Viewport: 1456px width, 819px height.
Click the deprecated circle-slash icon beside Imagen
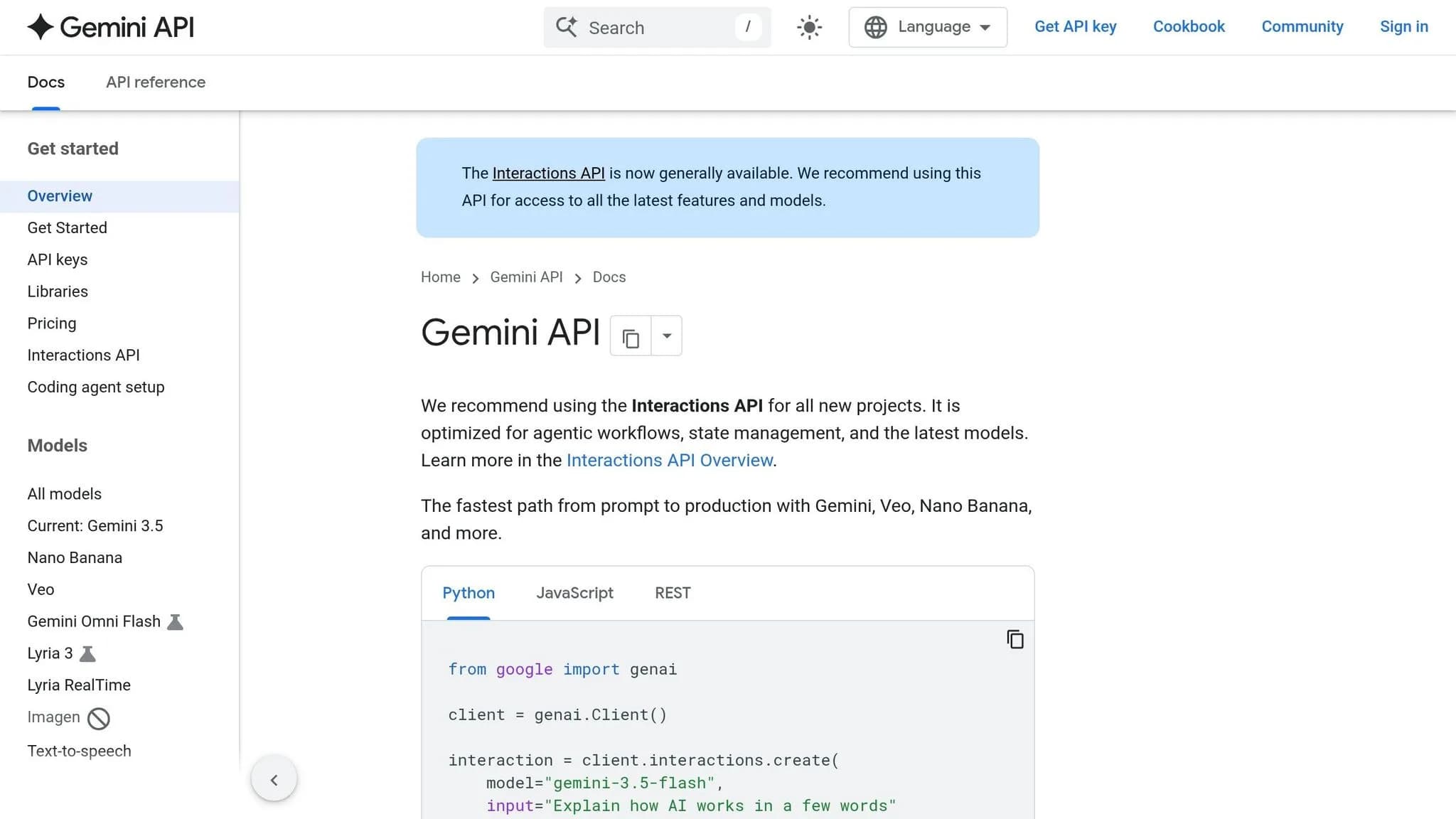pyautogui.click(x=99, y=719)
